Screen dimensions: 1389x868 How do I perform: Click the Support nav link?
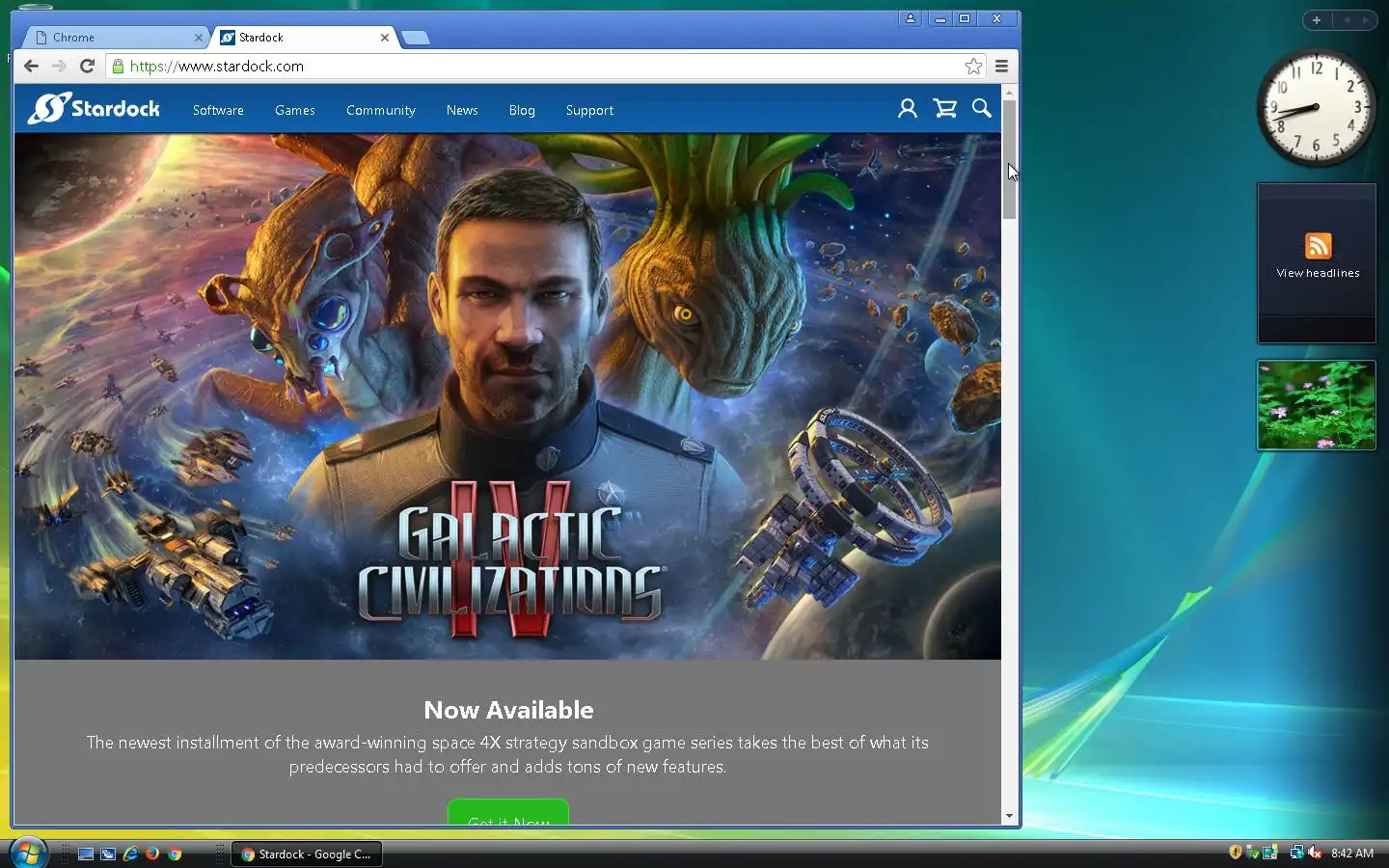(589, 110)
